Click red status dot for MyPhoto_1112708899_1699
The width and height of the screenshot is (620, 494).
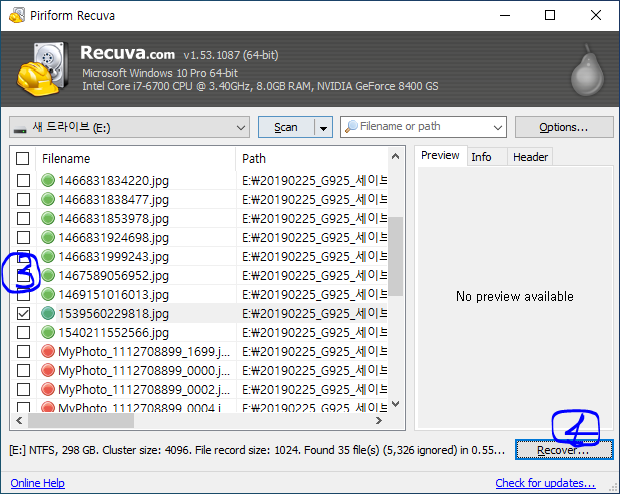(48, 351)
